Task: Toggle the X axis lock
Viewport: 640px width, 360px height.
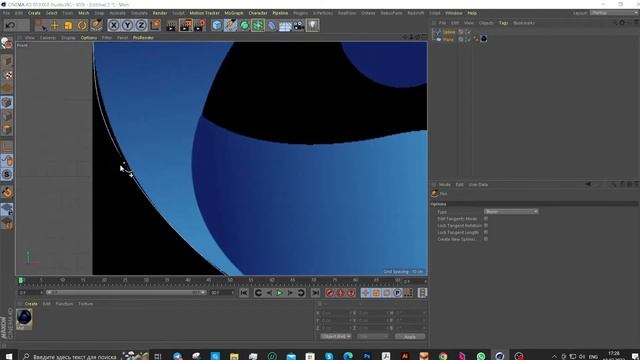Action: 114,25
